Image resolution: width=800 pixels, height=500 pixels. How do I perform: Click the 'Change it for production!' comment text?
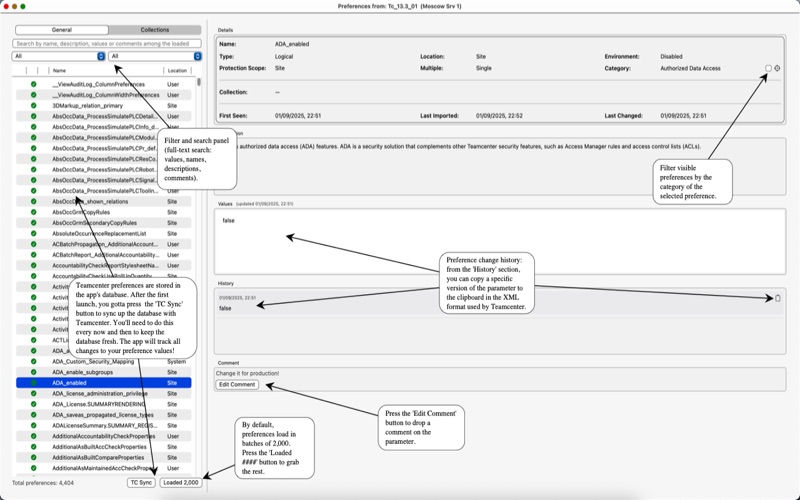point(247,373)
